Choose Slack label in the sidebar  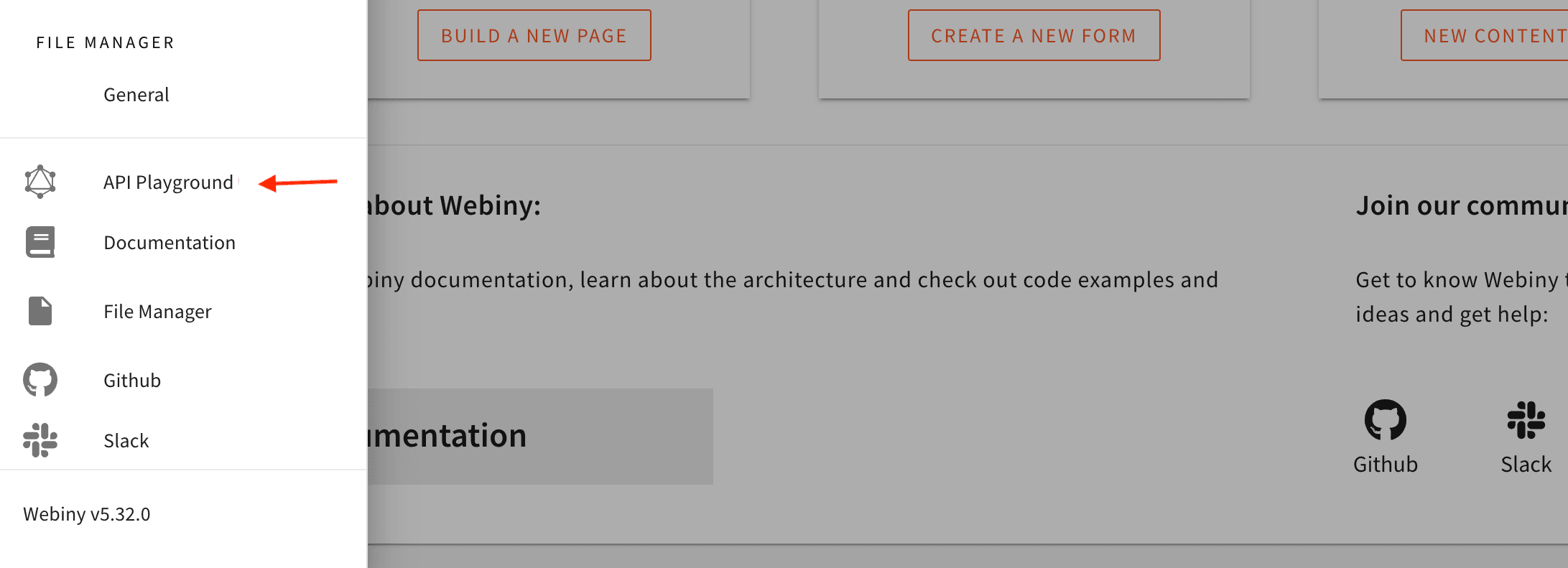(126, 441)
